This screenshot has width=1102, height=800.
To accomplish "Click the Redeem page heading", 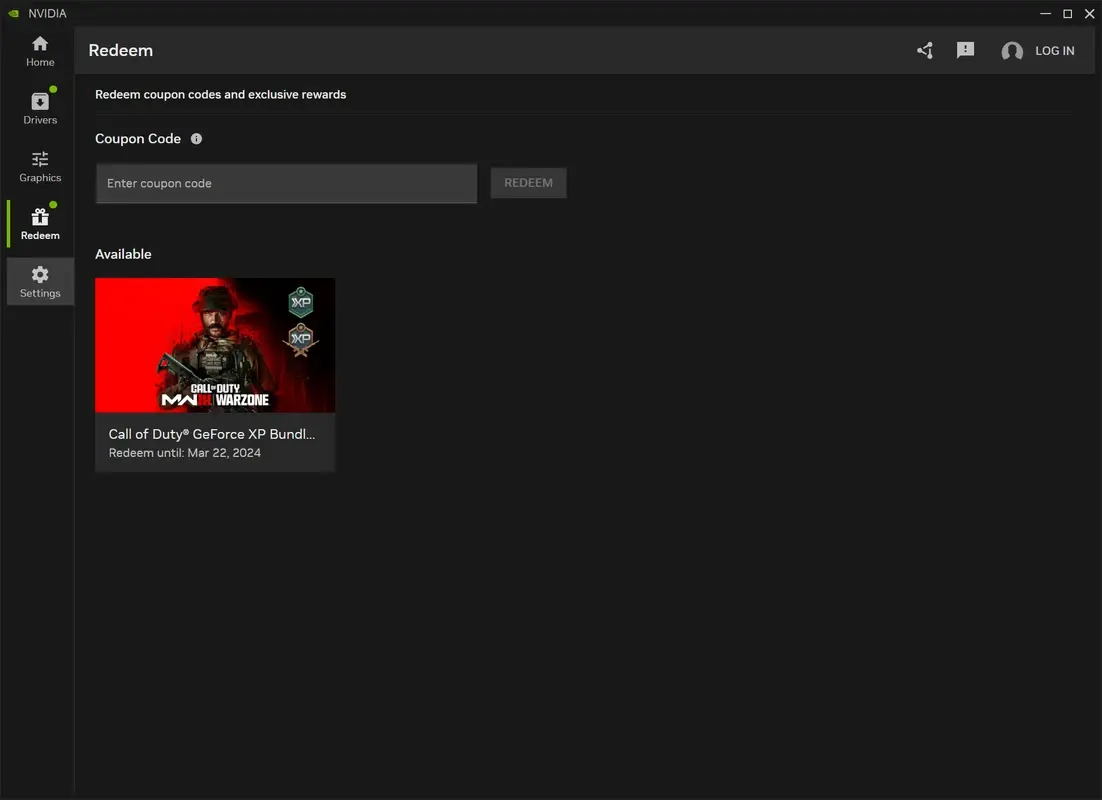I will 120,49.
